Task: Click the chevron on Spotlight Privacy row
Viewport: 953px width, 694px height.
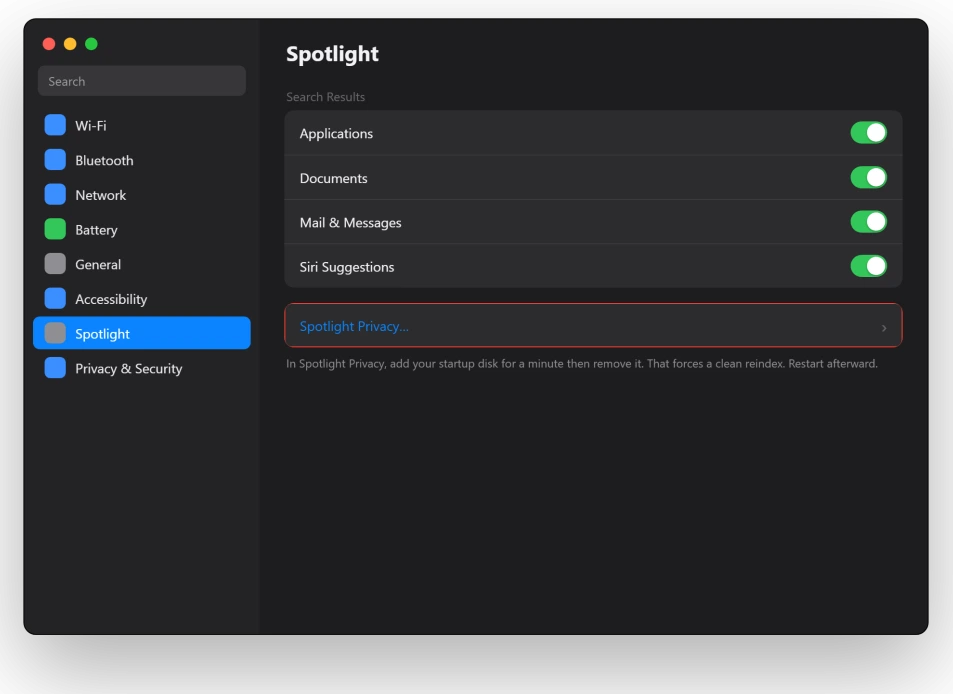Action: (884, 328)
